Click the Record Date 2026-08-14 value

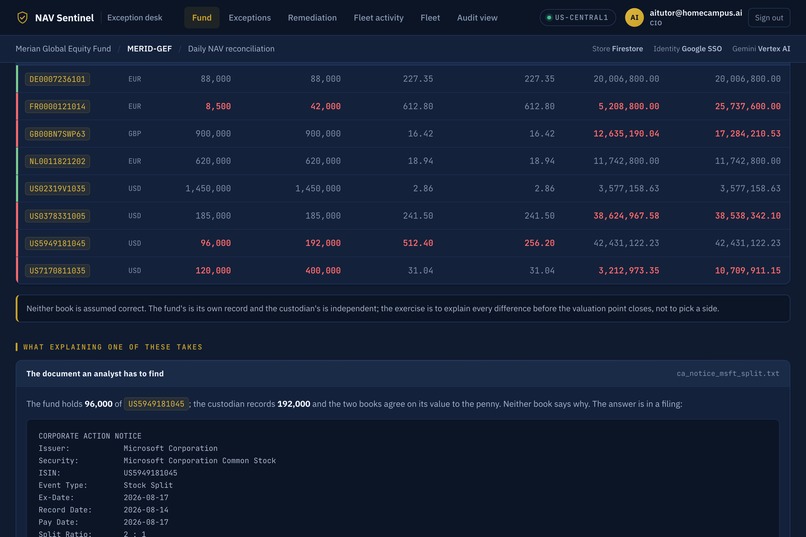click(146, 510)
